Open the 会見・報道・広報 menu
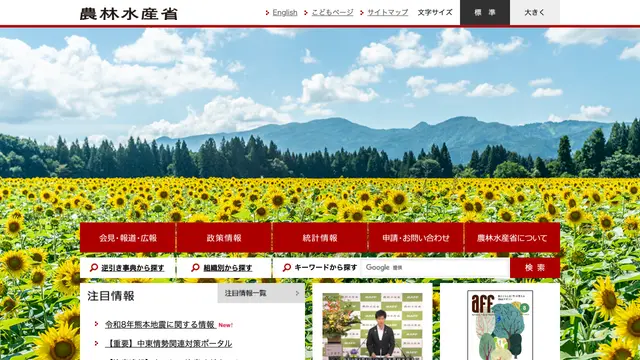Image resolution: width=640 pixels, height=360 pixels. tap(128, 238)
